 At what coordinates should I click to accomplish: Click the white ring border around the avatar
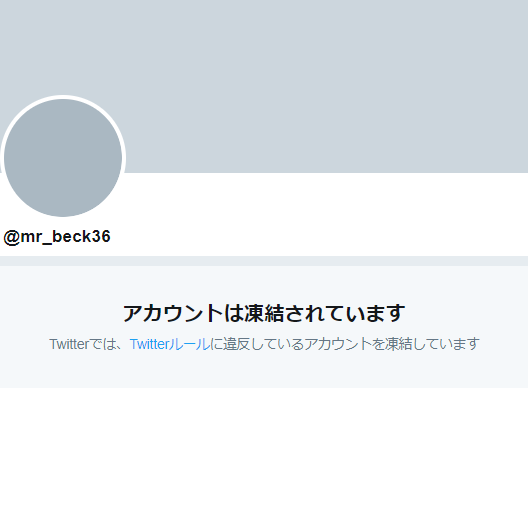(x=63, y=97)
